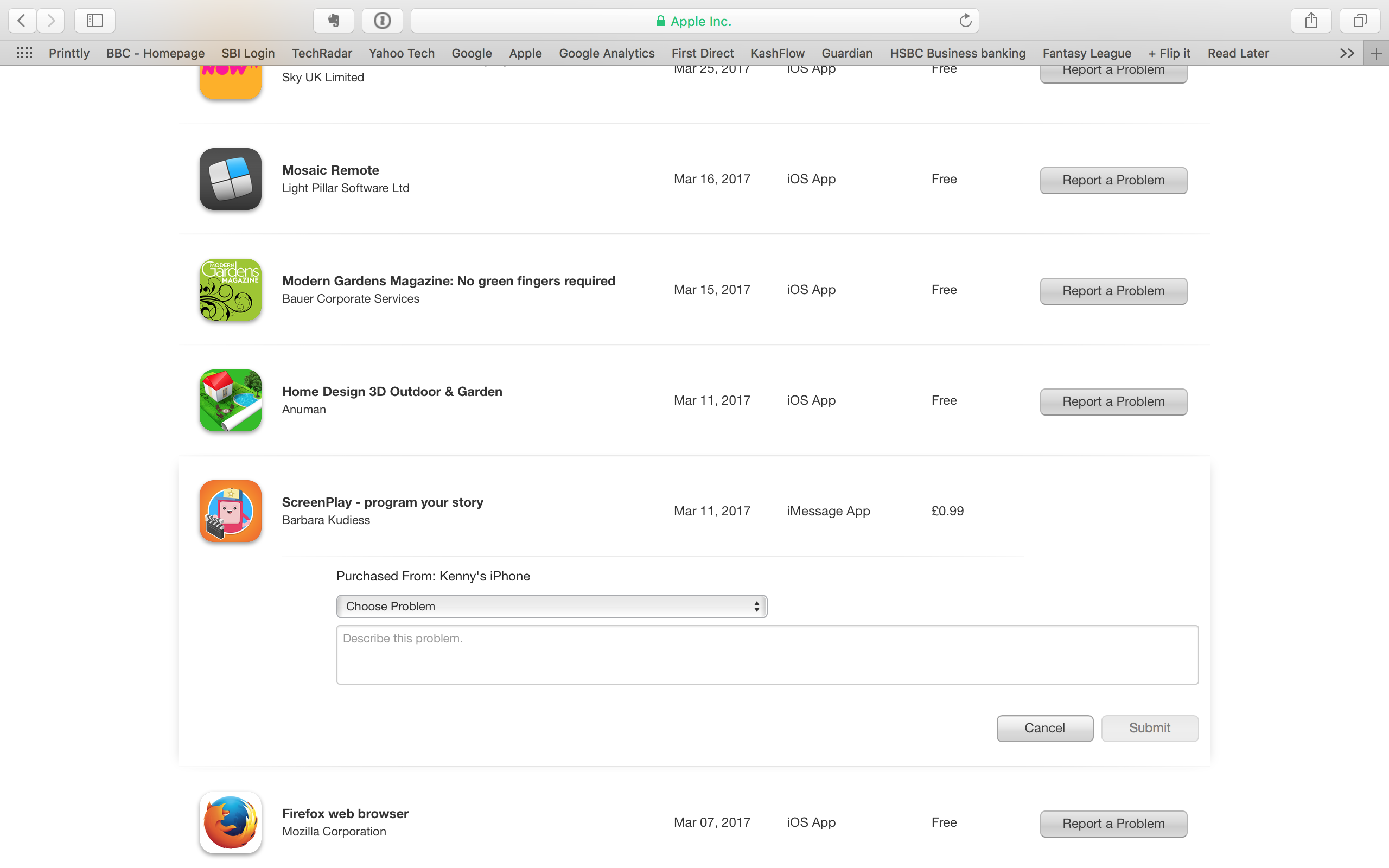
Task: Report a Problem for Mosaic Remote
Action: tap(1113, 180)
